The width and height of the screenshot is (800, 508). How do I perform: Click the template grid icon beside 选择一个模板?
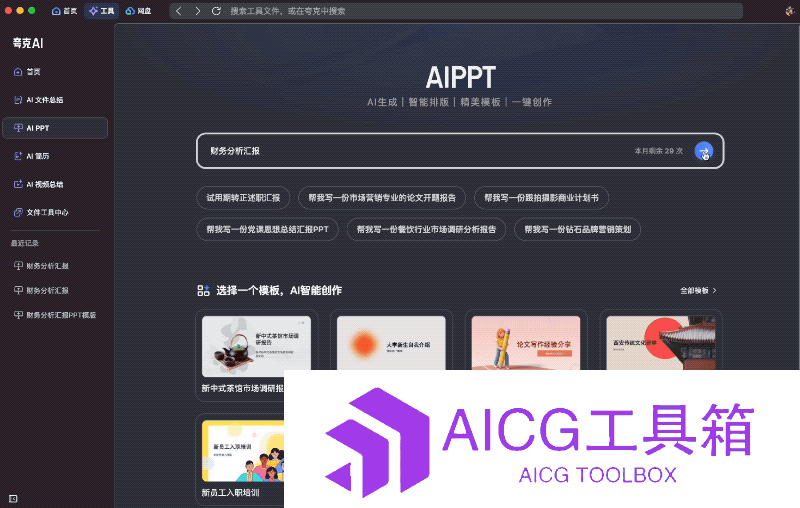click(203, 291)
